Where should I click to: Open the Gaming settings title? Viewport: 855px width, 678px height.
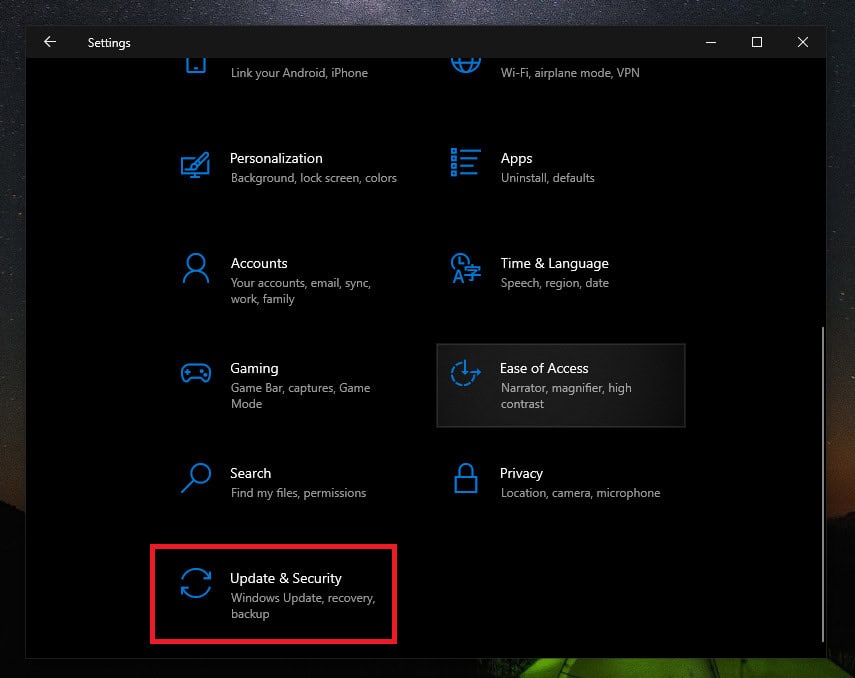coord(254,369)
